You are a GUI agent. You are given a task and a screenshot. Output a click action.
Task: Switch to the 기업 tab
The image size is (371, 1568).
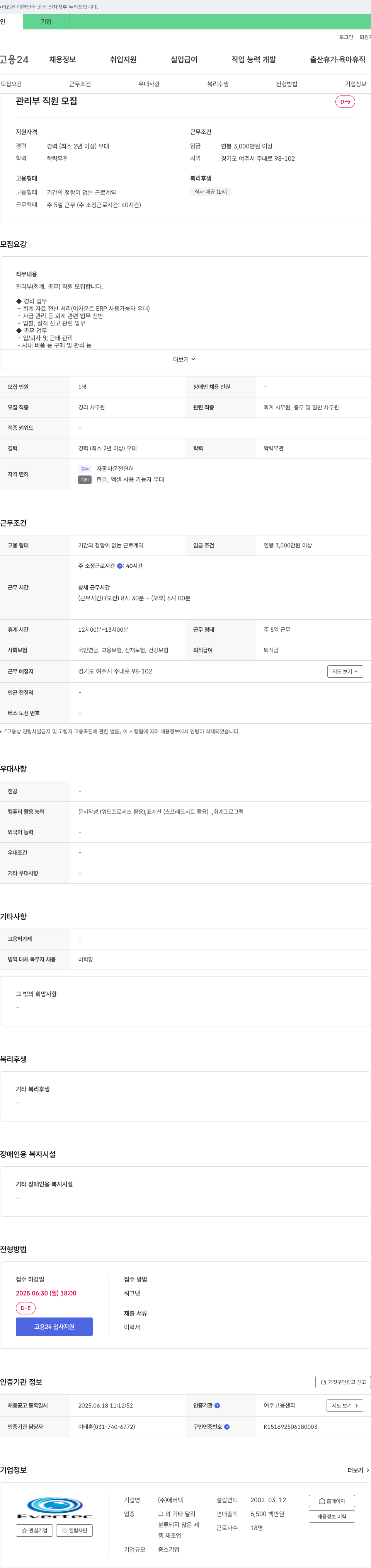coord(46,22)
